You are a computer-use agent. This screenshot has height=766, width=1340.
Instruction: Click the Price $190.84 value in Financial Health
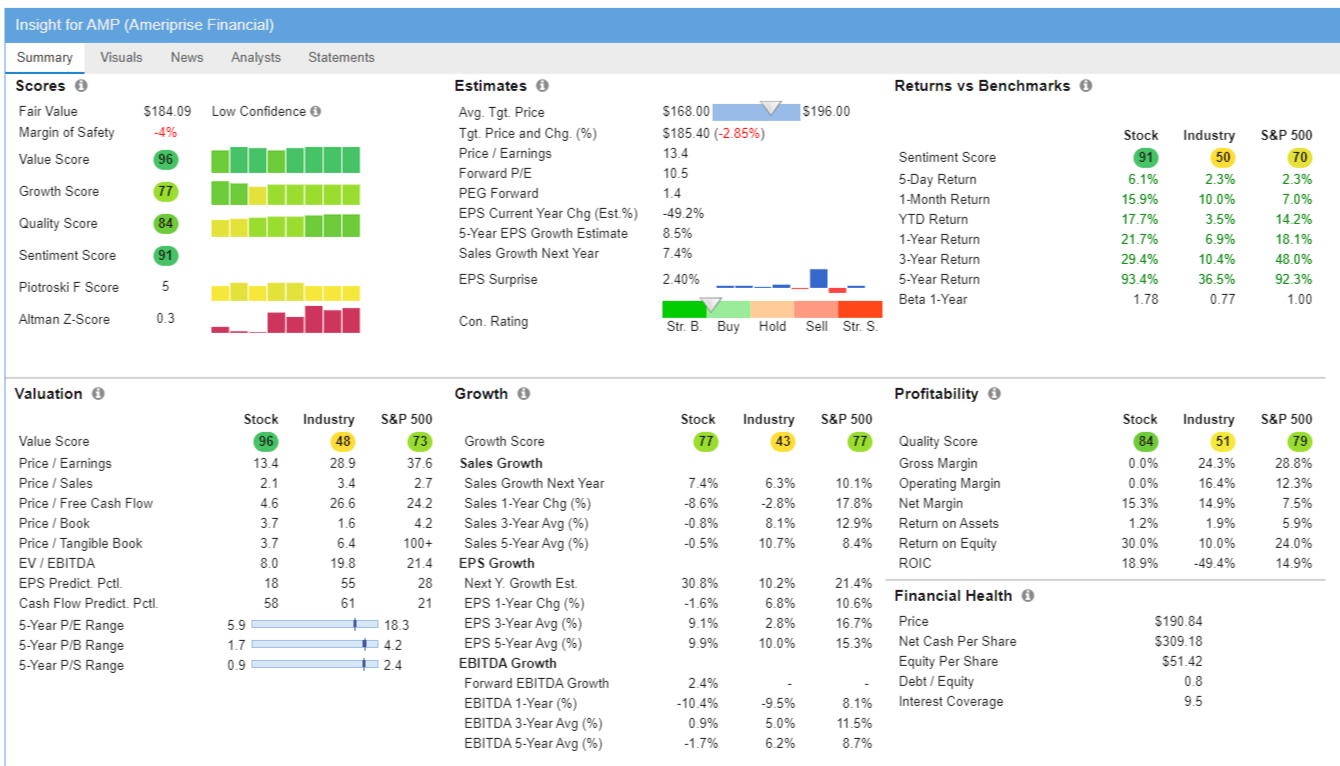coord(1179,622)
